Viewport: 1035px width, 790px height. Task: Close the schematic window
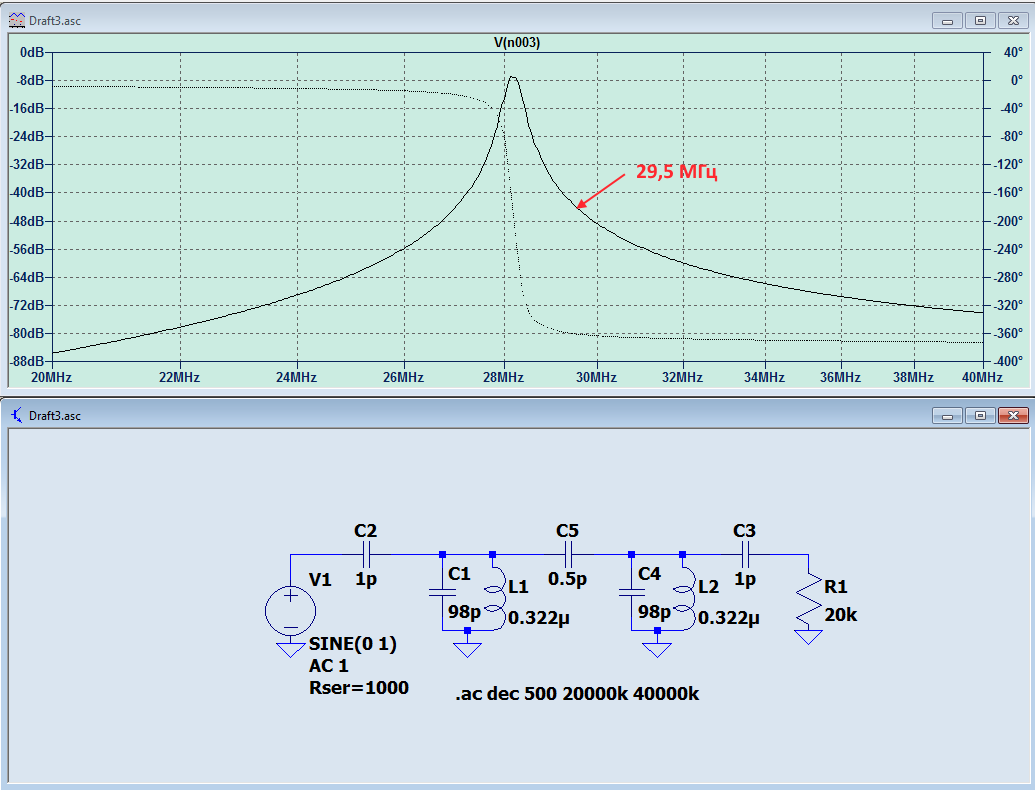[1013, 415]
